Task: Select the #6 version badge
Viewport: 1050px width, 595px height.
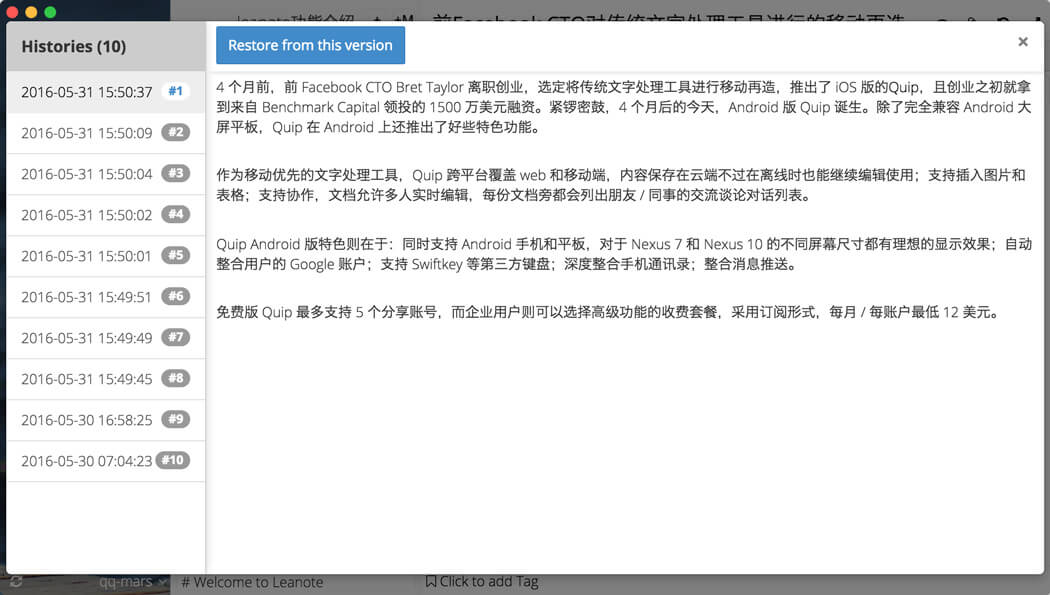Action: coord(176,296)
